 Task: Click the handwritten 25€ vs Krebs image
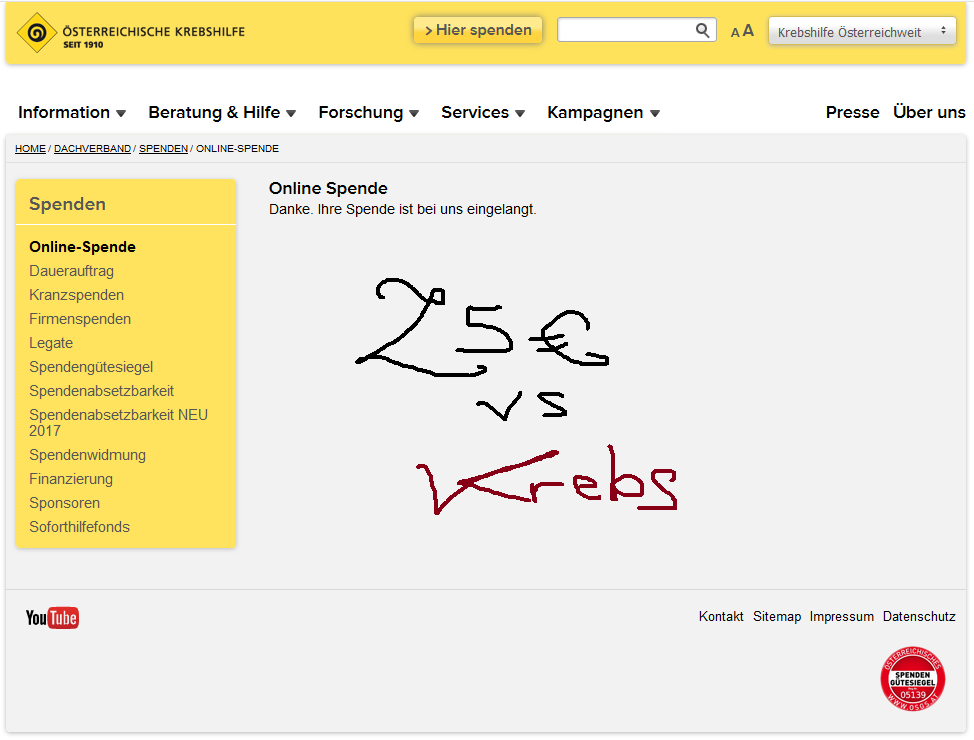point(517,396)
